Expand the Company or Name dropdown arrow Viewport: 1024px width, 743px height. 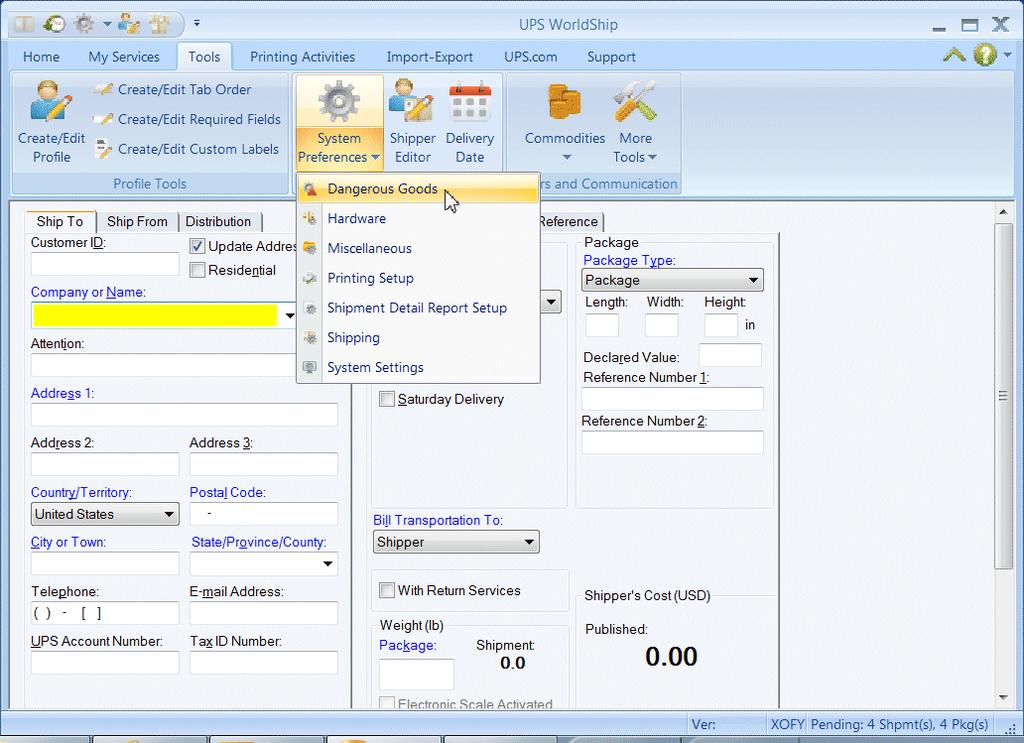(x=289, y=316)
